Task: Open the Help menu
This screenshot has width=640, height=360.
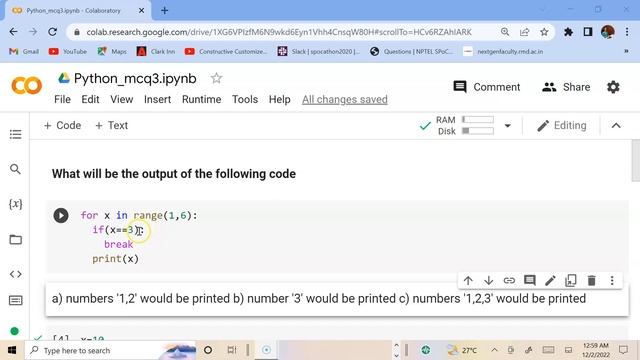Action: click(x=280, y=99)
